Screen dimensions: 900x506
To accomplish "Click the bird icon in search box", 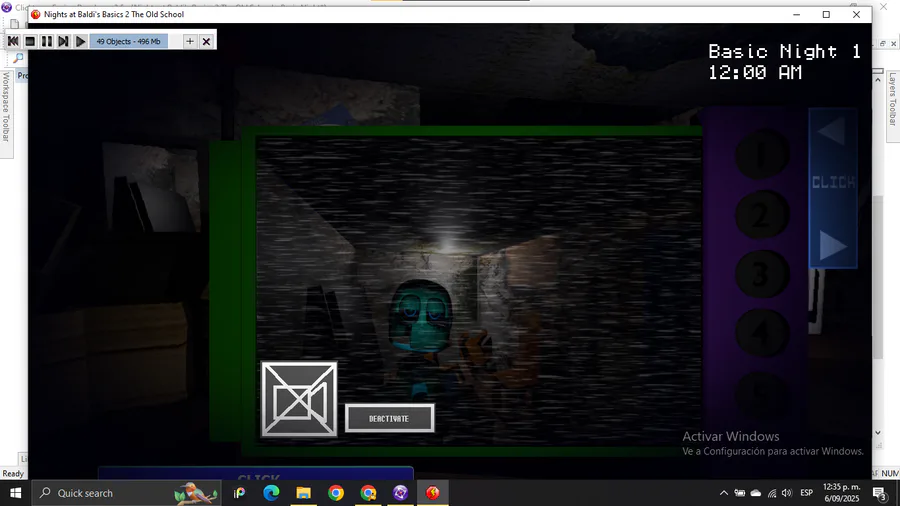I will (x=195, y=493).
